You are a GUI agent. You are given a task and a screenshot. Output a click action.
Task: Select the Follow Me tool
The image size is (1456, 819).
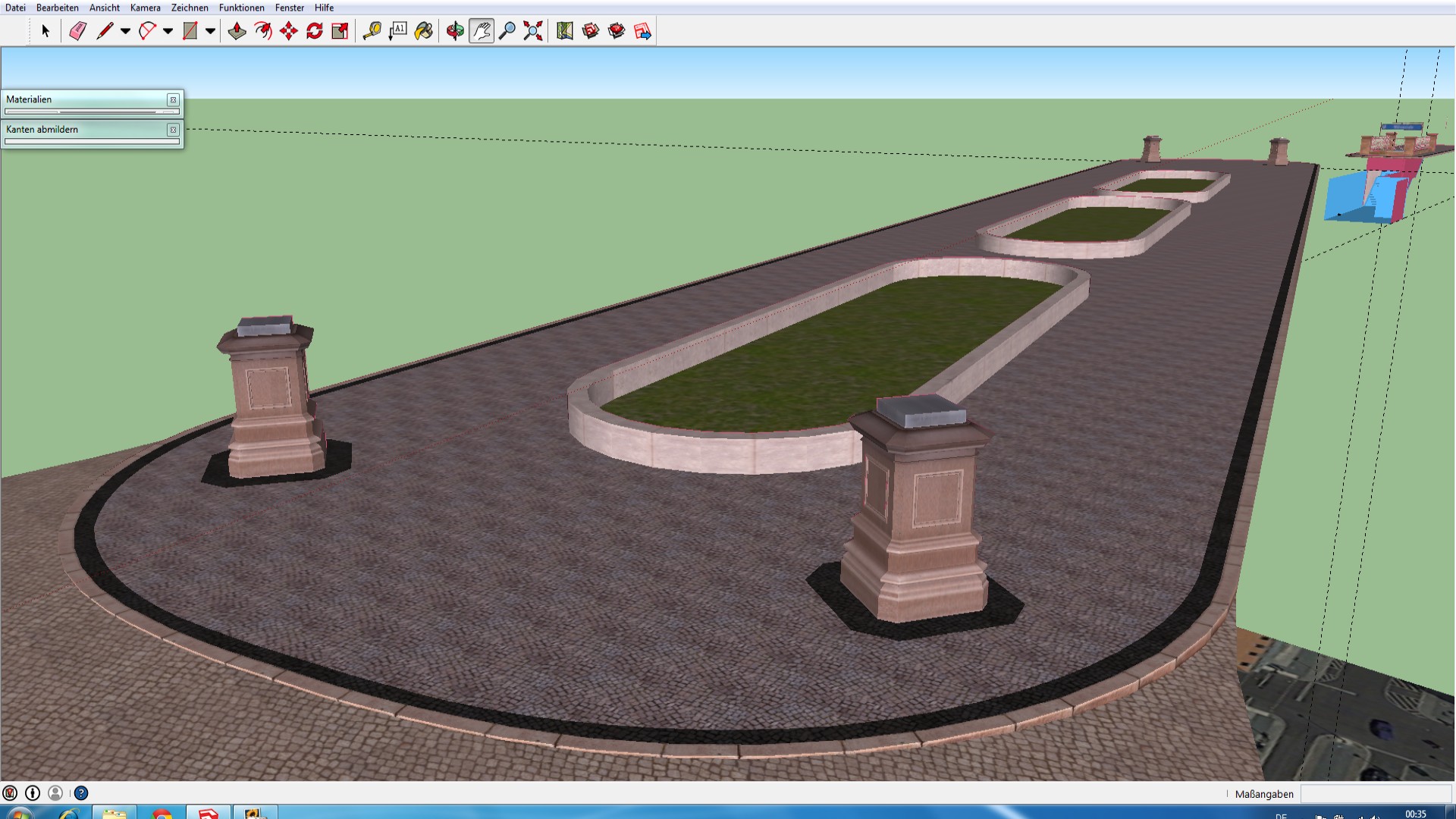[263, 31]
